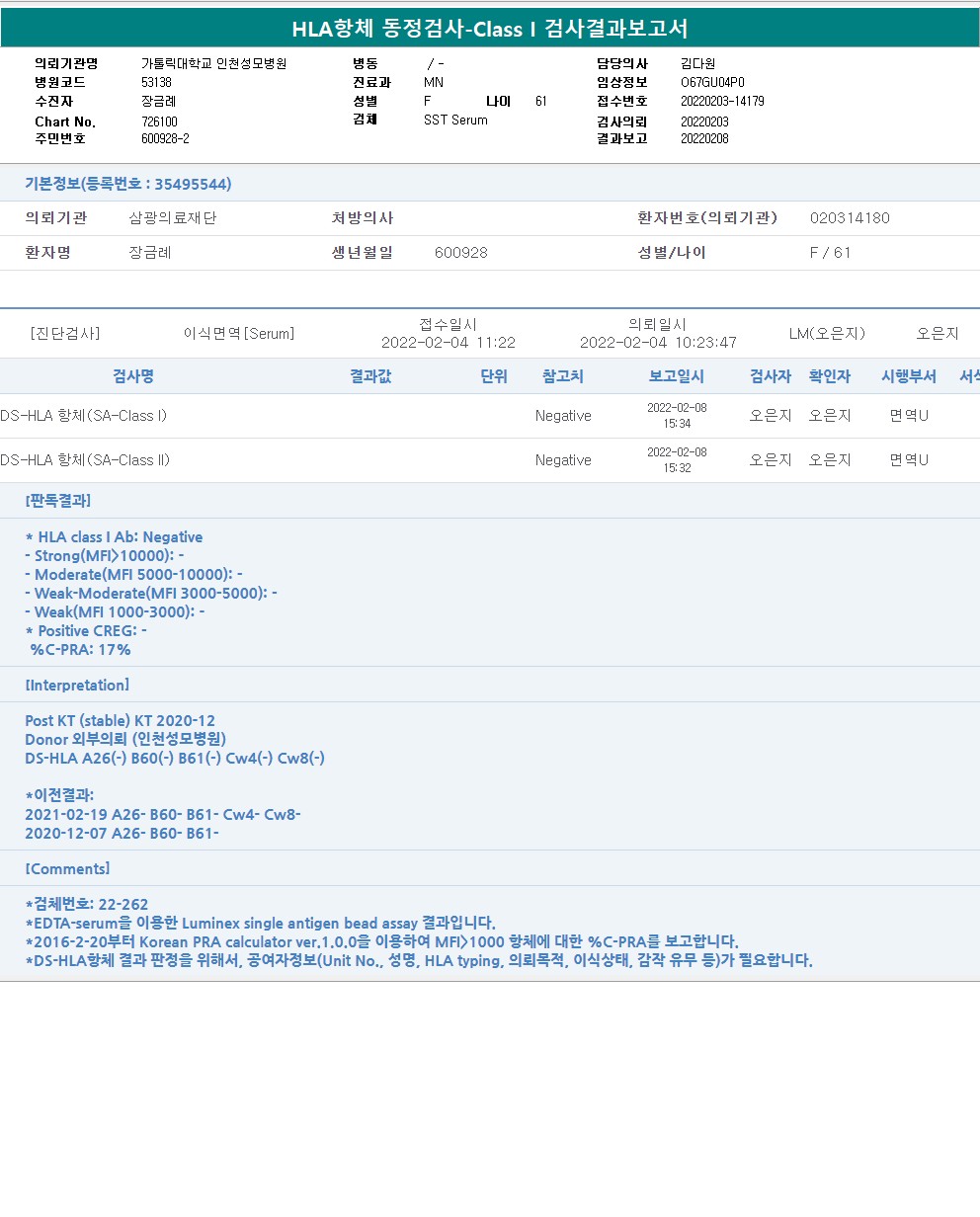Image resolution: width=980 pixels, height=1217 pixels.
Task: Select specimen number line '*검체번호: 22-262'
Action: [x=87, y=905]
